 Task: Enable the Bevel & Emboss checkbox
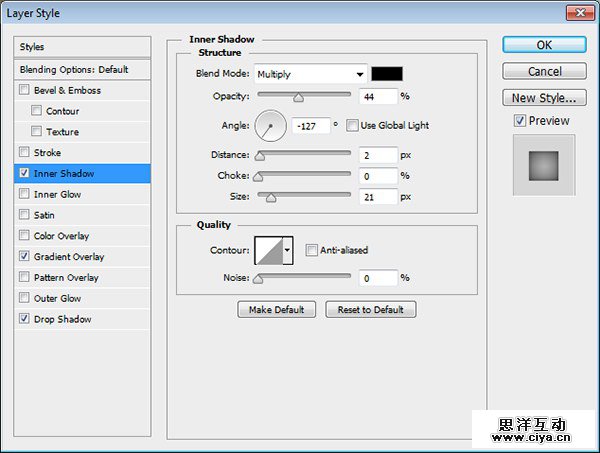coord(24,90)
